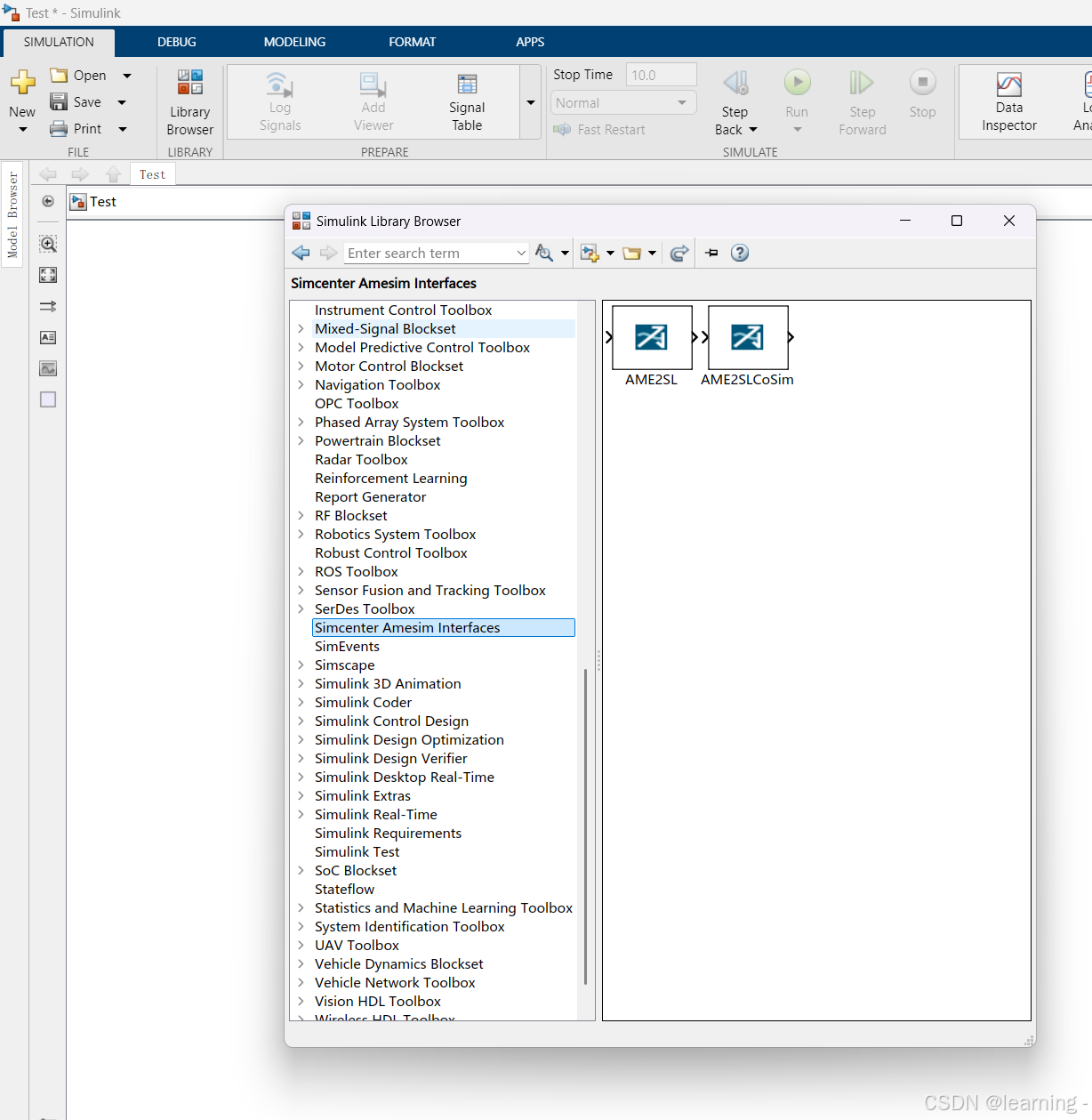Expand the UAV Toolbox node
This screenshot has height=1120, width=1092.
(x=301, y=945)
